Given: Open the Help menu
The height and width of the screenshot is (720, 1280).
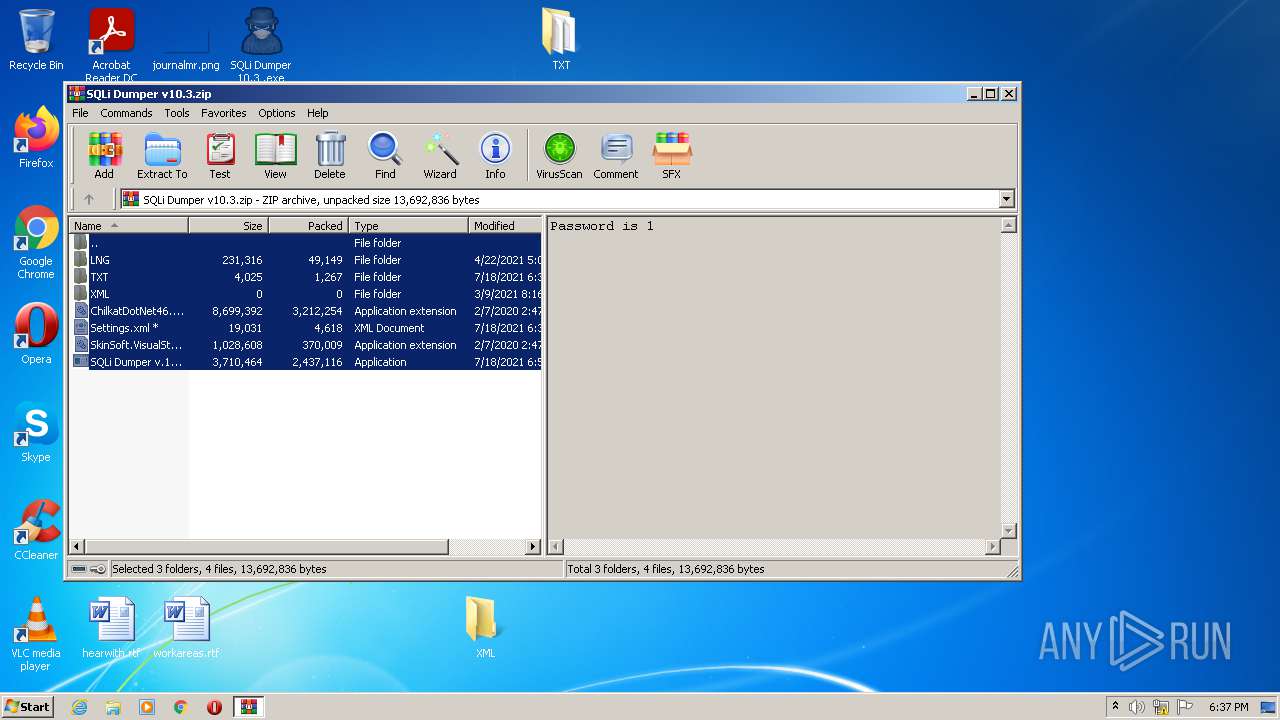Looking at the screenshot, I should click(318, 113).
